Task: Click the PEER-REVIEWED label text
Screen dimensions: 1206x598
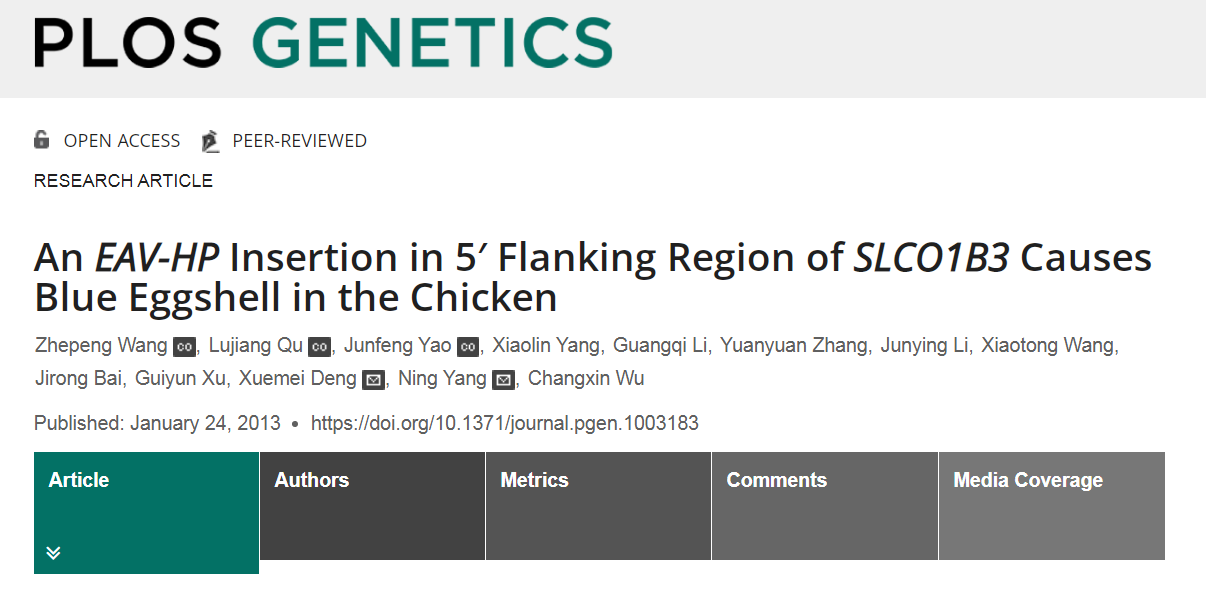Action: (300, 141)
